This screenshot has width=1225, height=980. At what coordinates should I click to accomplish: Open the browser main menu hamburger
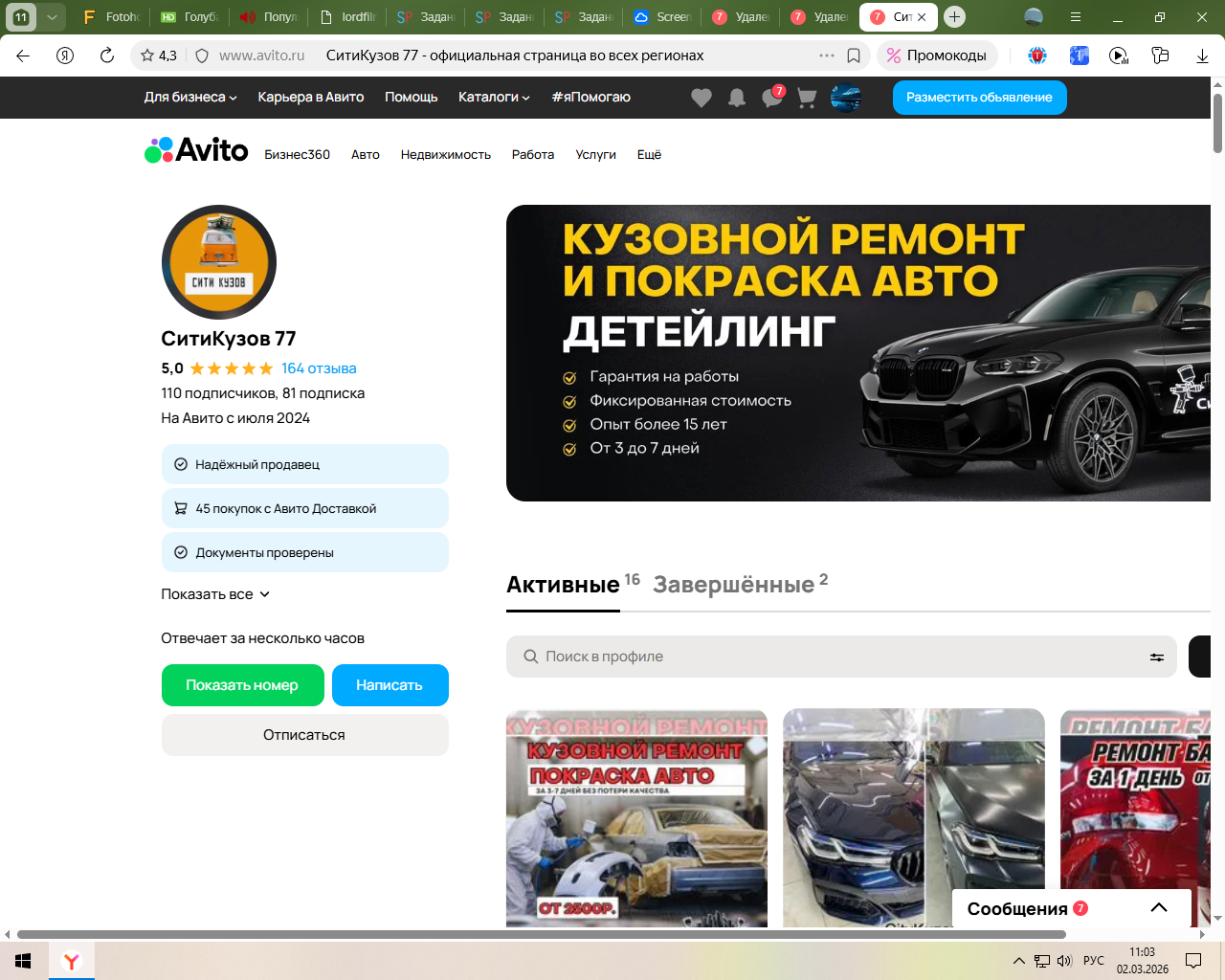point(1076,17)
